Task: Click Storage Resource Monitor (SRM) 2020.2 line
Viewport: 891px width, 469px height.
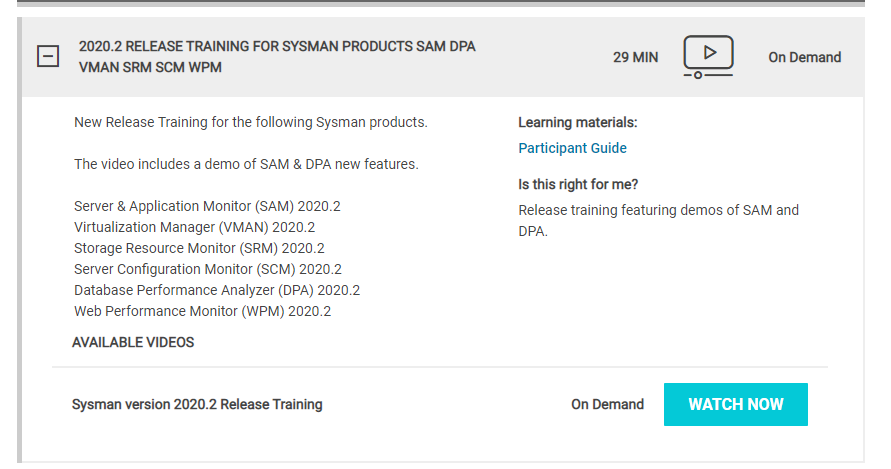Action: 199,248
